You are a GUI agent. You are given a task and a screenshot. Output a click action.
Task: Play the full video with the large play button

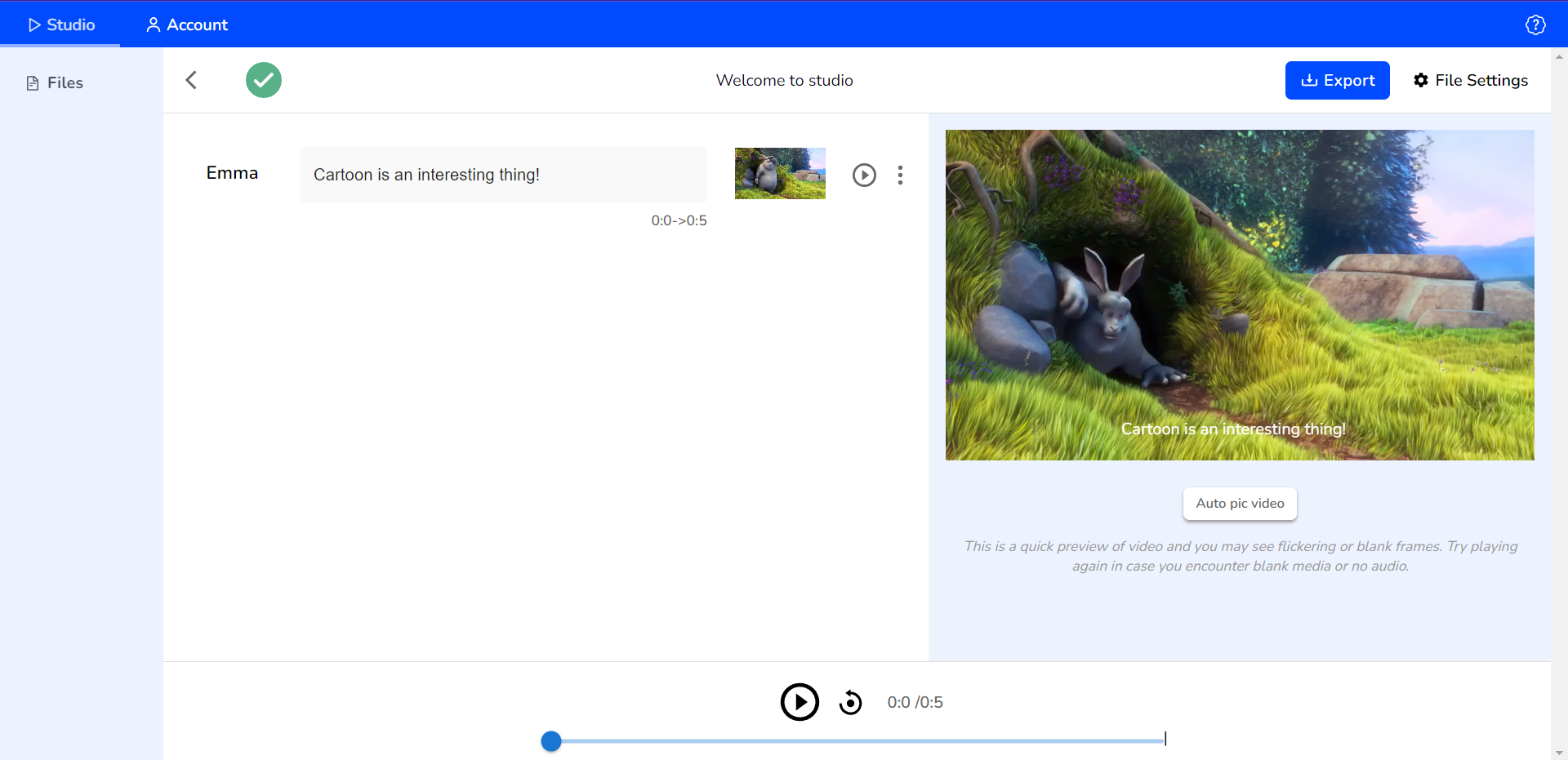coord(800,702)
